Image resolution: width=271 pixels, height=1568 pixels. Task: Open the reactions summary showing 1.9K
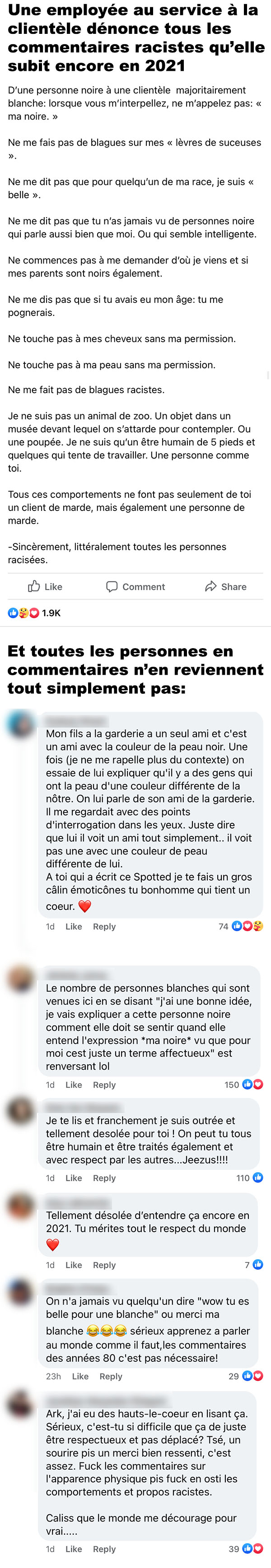pyautogui.click(x=34, y=613)
